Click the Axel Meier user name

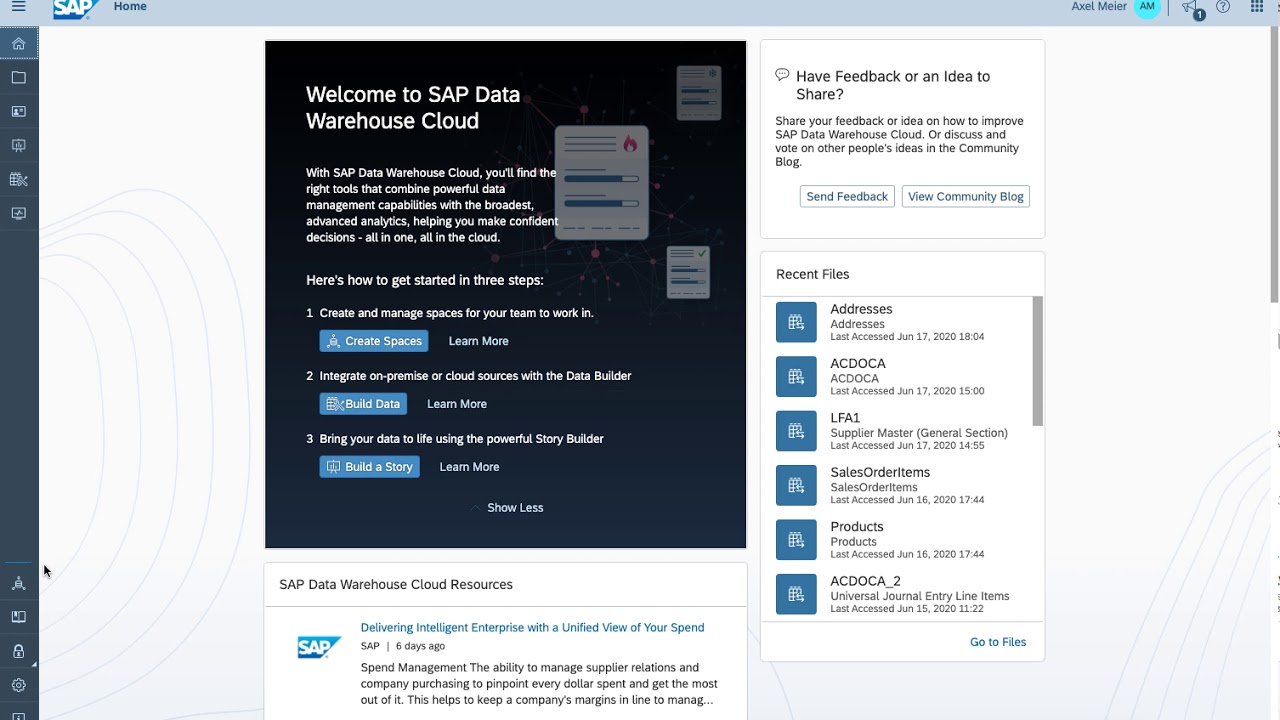point(1098,6)
